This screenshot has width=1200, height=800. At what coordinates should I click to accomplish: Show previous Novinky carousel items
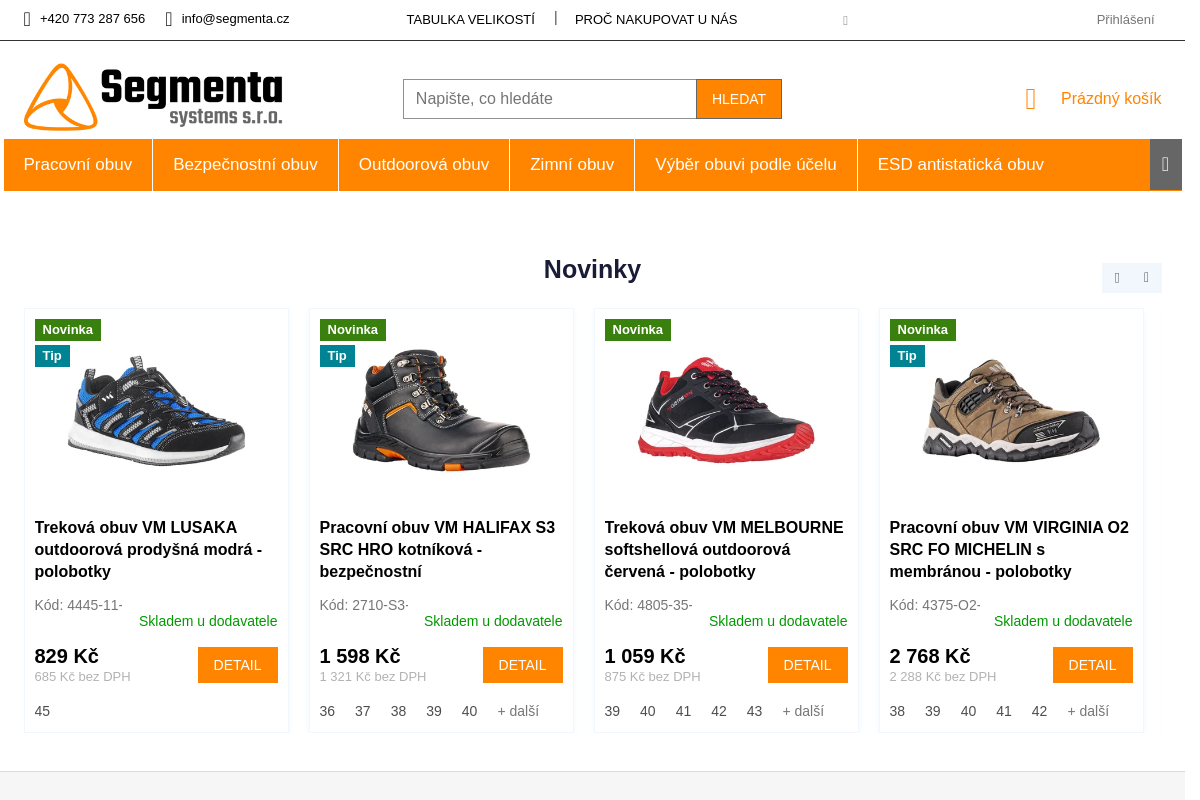pyautogui.click(x=1117, y=278)
